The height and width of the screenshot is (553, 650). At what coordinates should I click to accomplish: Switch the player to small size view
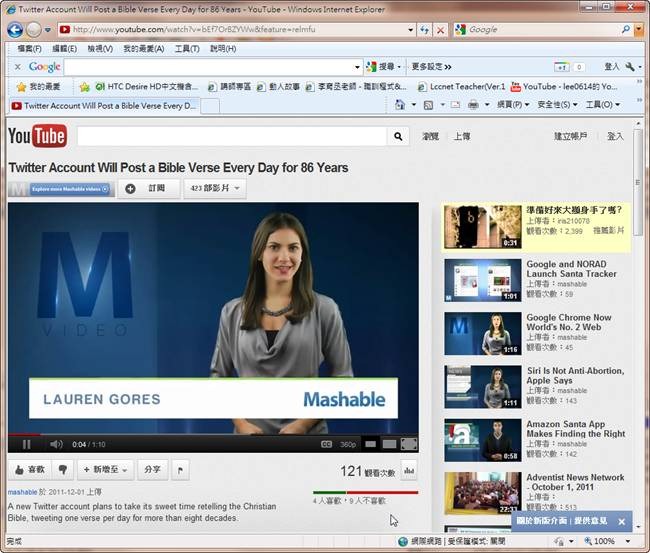(x=371, y=444)
